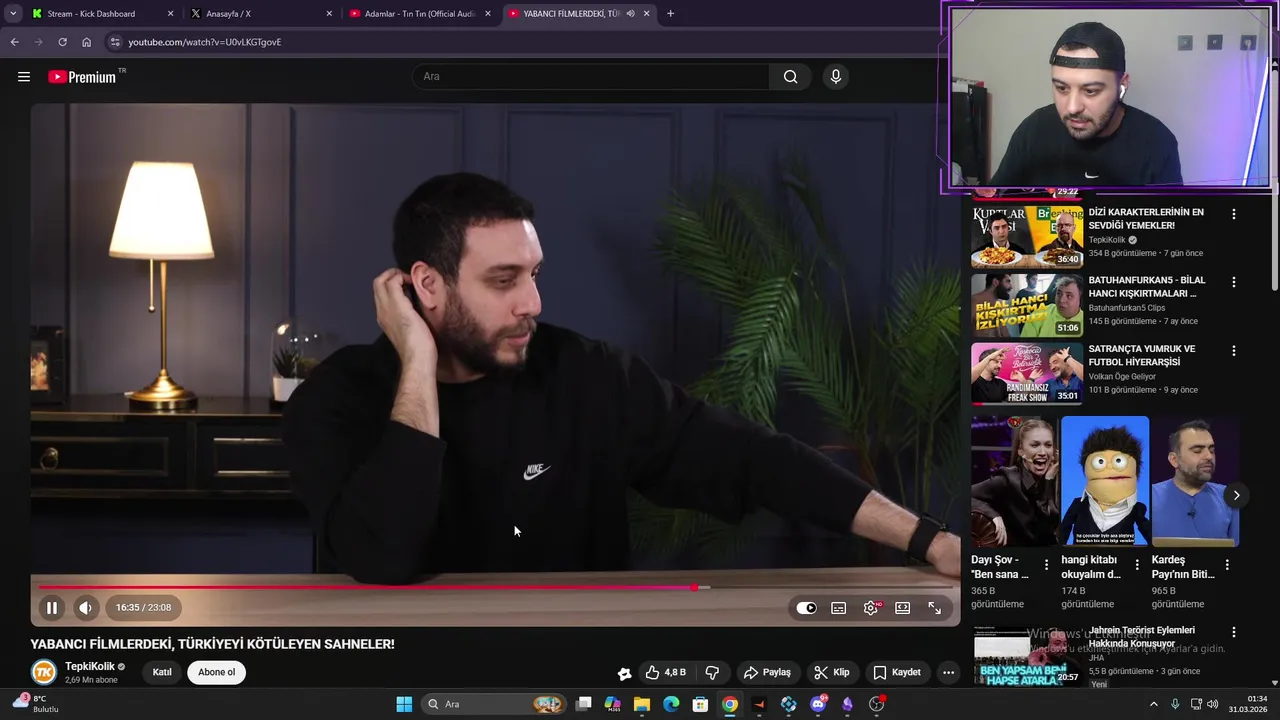Open Task View on the taskbar

click(584, 704)
